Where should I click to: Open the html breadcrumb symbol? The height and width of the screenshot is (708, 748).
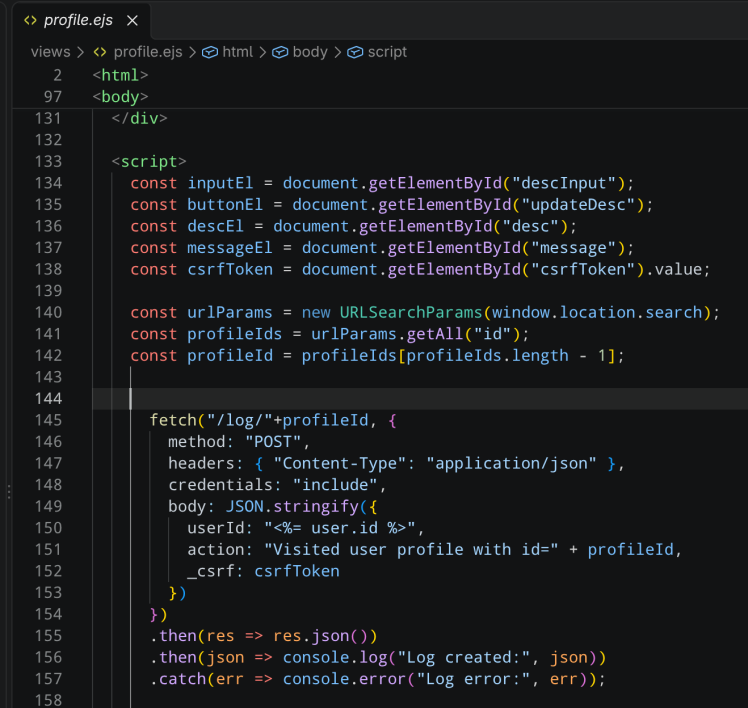(x=238, y=52)
